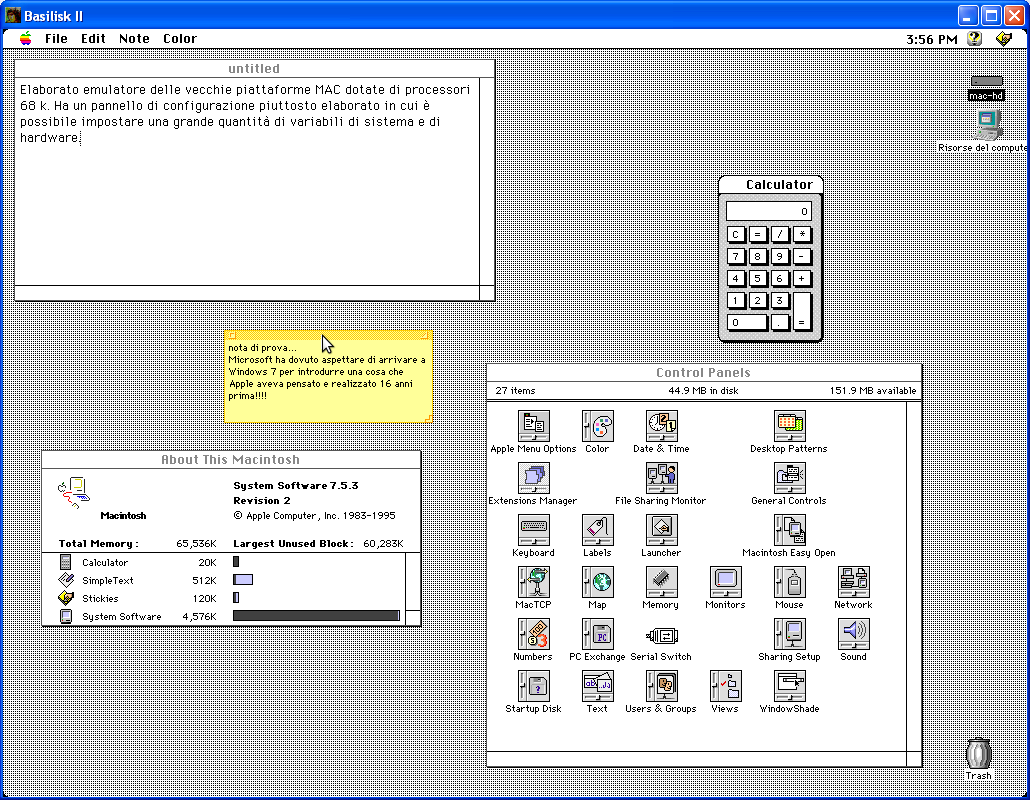Image resolution: width=1030 pixels, height=800 pixels.
Task: Click the System Software memory usage bar
Action: 316,616
